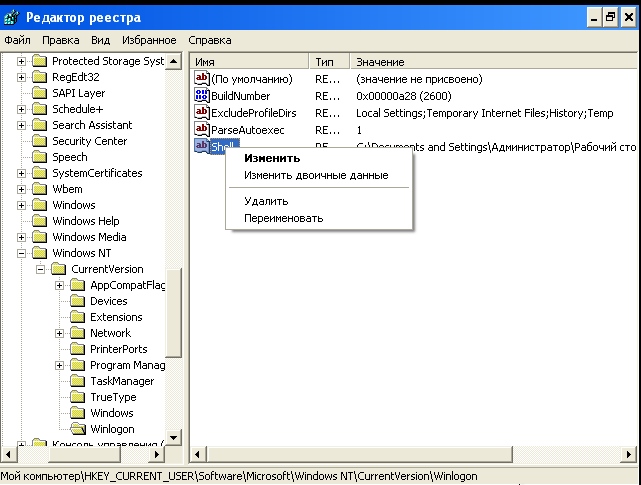Expand the AppCompatFlags key
The width and height of the screenshot is (641, 485).
point(60,285)
